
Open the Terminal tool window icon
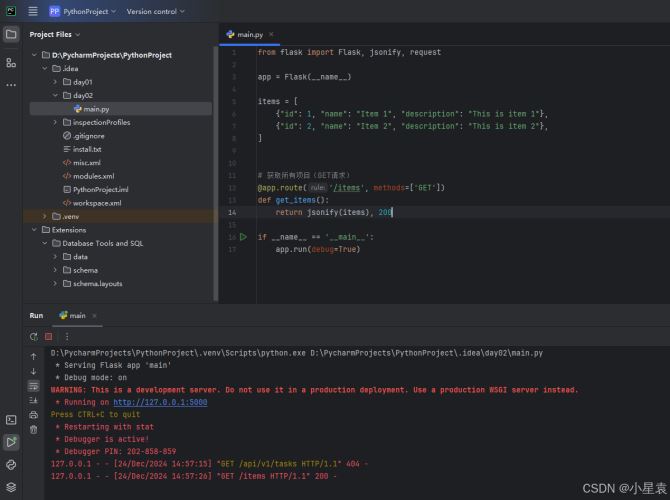pyautogui.click(x=11, y=420)
